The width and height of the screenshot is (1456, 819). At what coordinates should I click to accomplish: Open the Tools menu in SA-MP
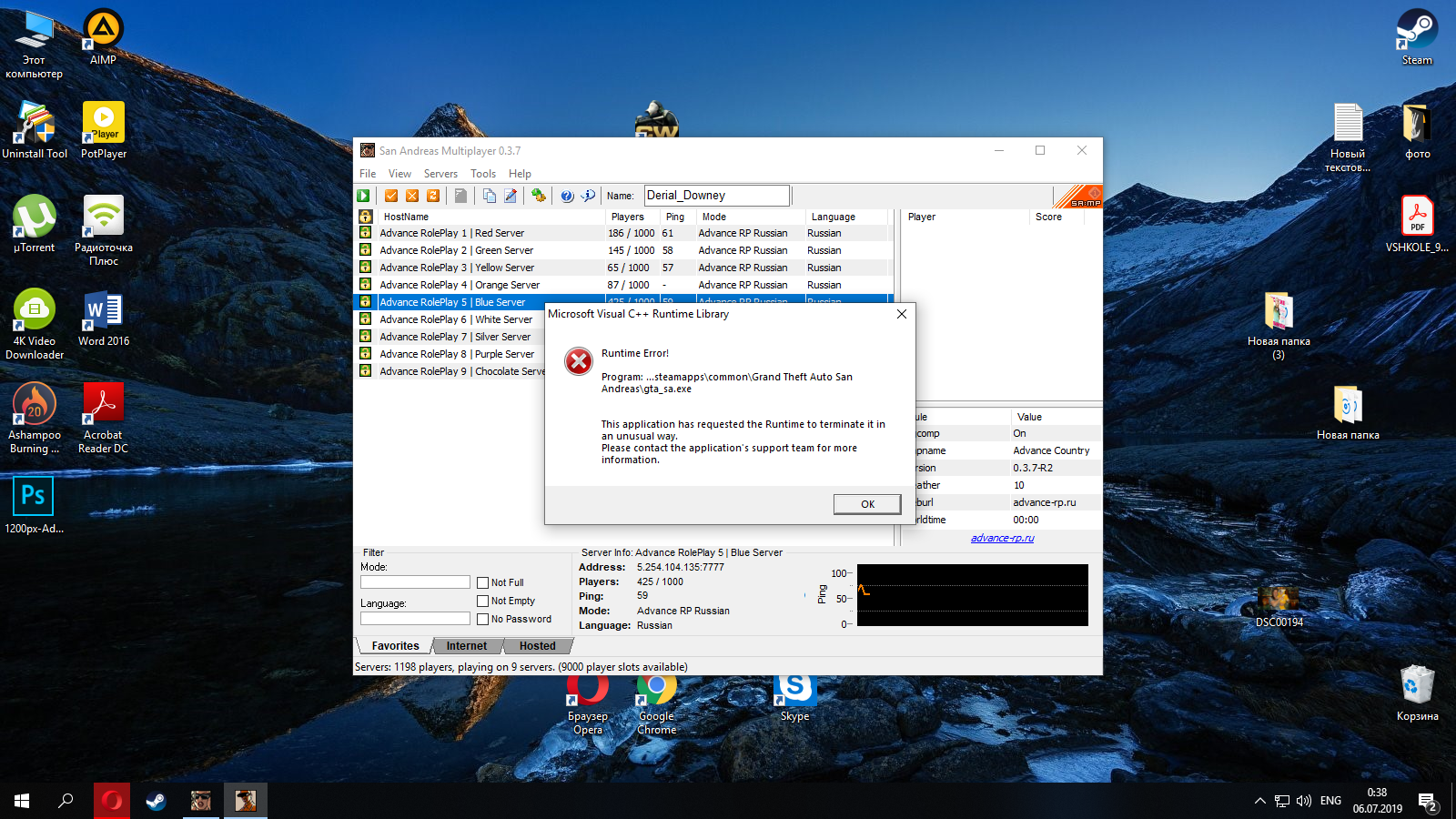(483, 174)
